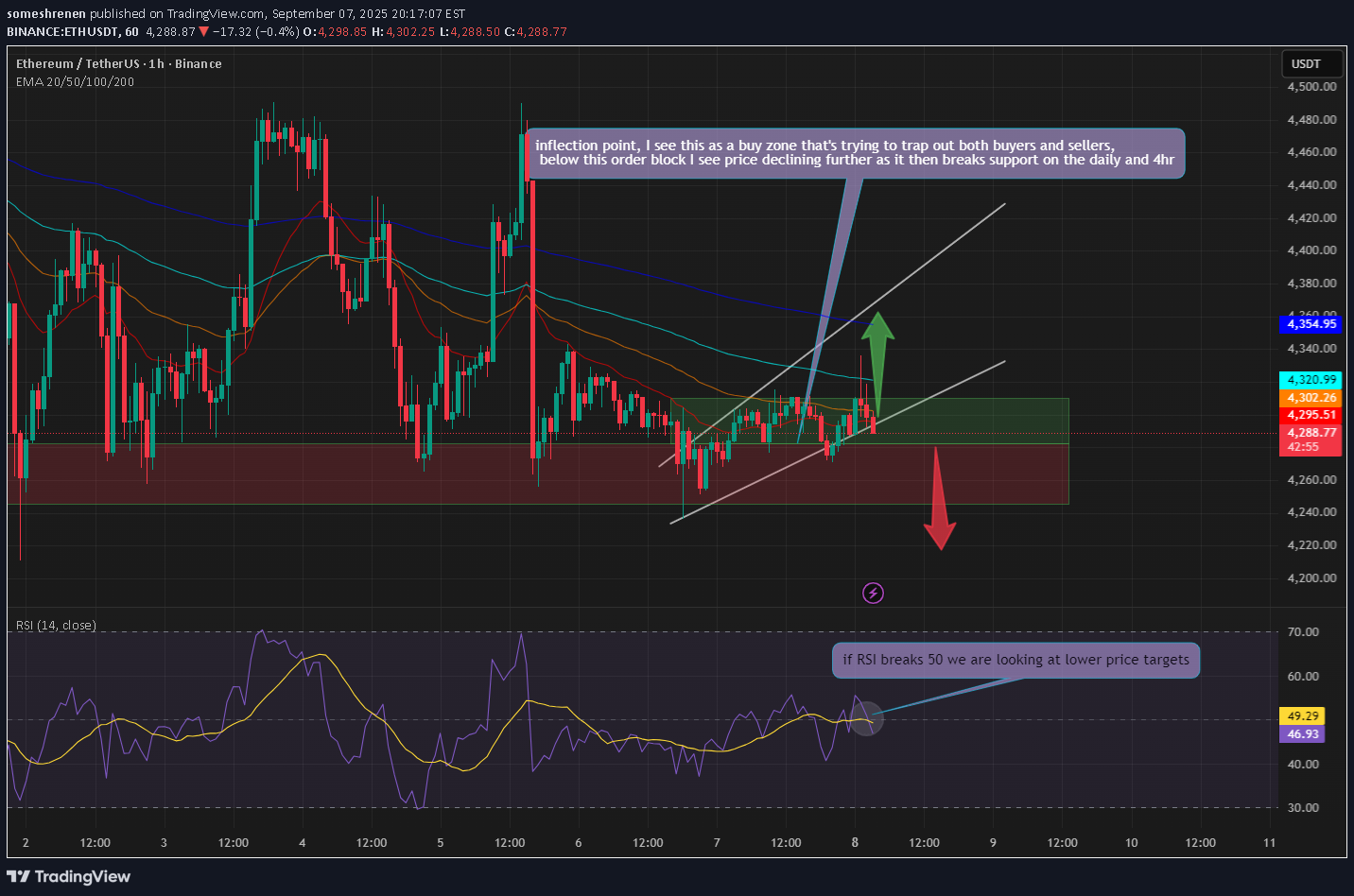Select the RSI (14, close) indicator legend

56,626
